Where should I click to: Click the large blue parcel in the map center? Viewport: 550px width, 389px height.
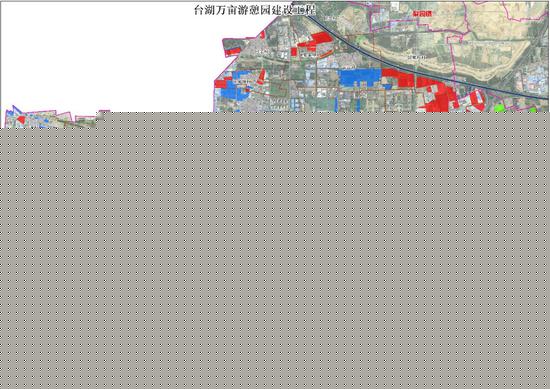pos(359,77)
